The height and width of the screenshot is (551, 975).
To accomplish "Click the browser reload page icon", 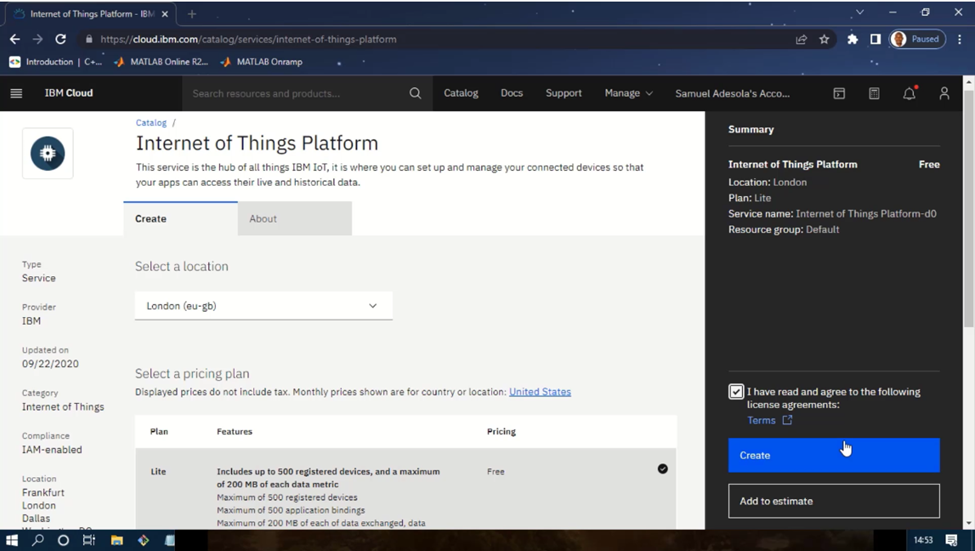I will 60,39.
